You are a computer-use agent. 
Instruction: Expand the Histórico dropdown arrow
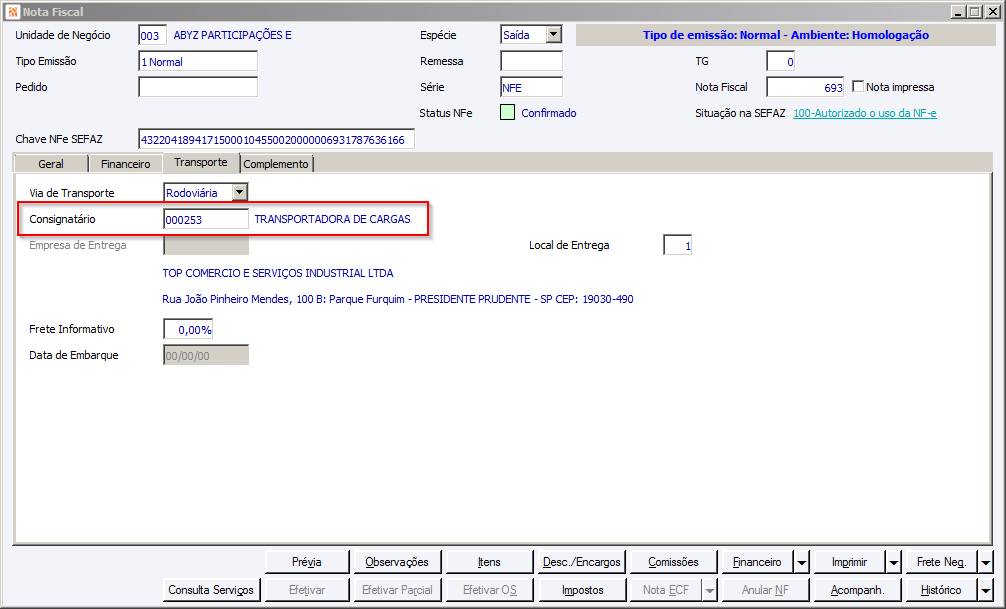pyautogui.click(x=985, y=590)
